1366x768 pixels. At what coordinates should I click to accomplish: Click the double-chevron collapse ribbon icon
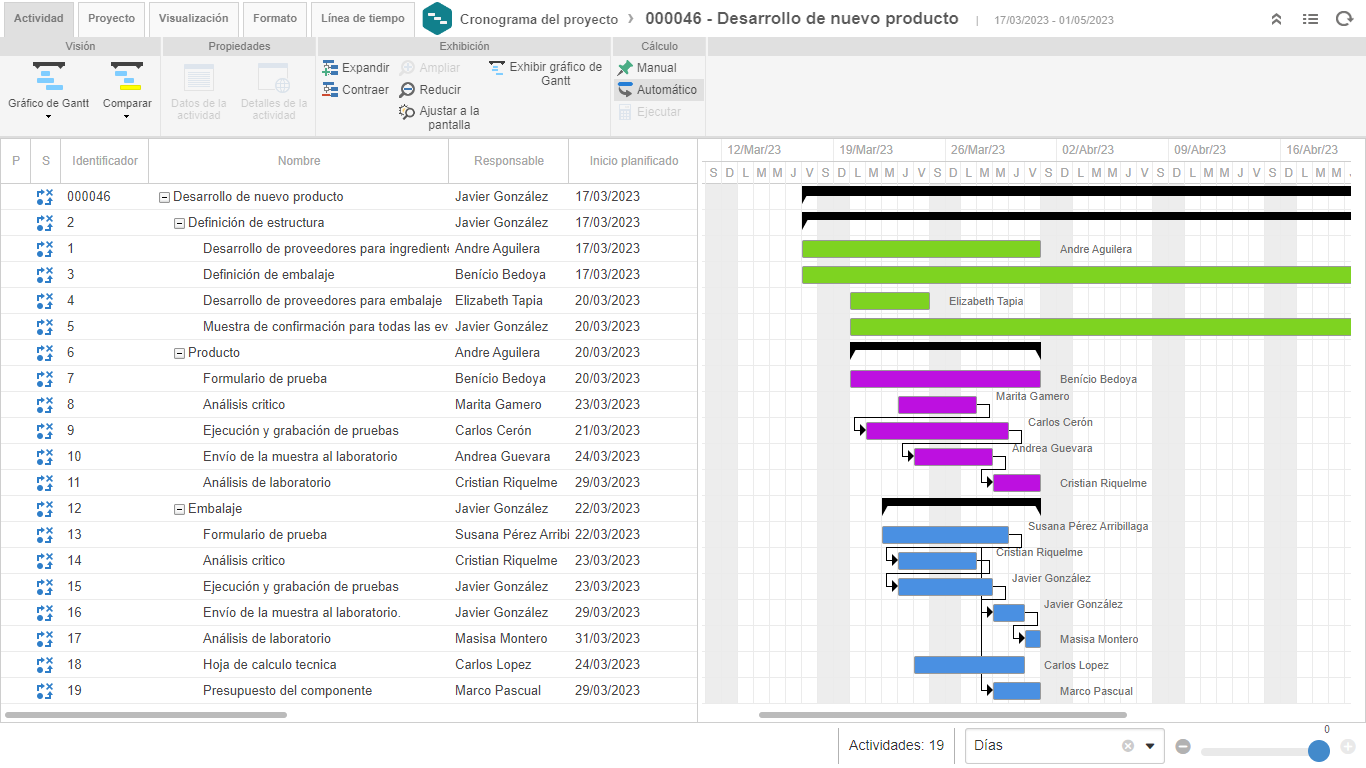pyautogui.click(x=1277, y=19)
